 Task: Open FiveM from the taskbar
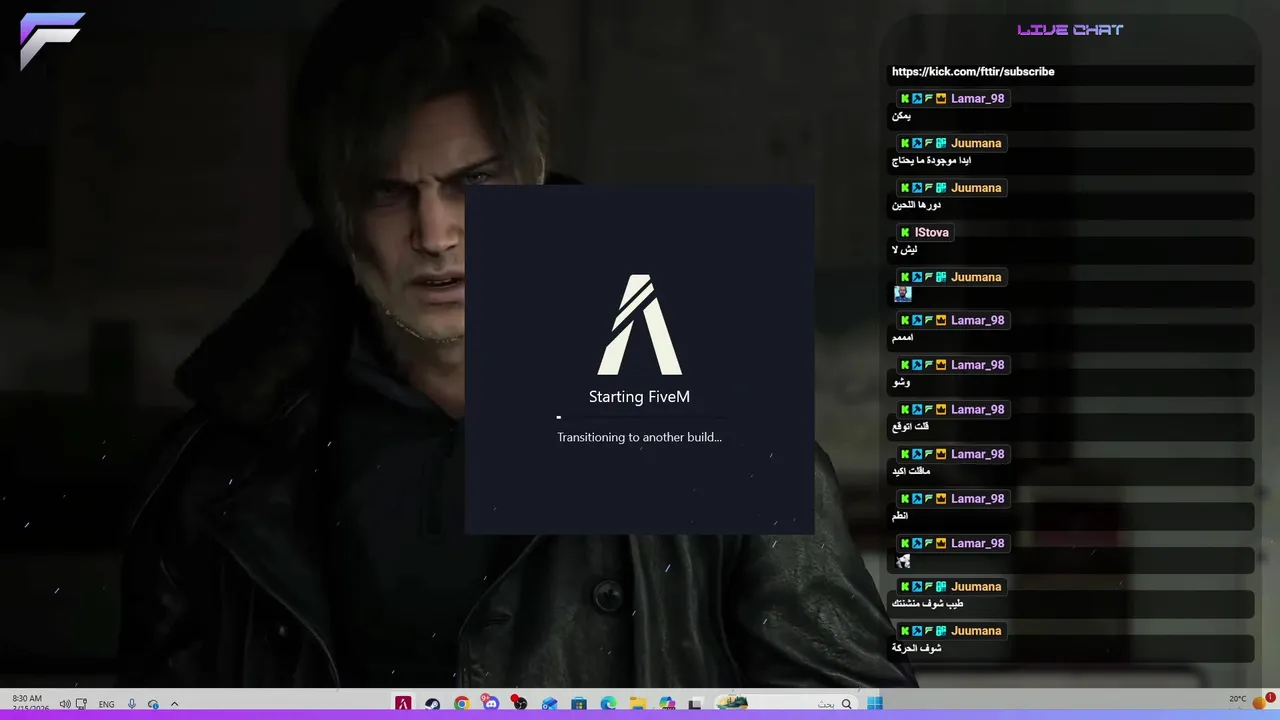point(403,704)
